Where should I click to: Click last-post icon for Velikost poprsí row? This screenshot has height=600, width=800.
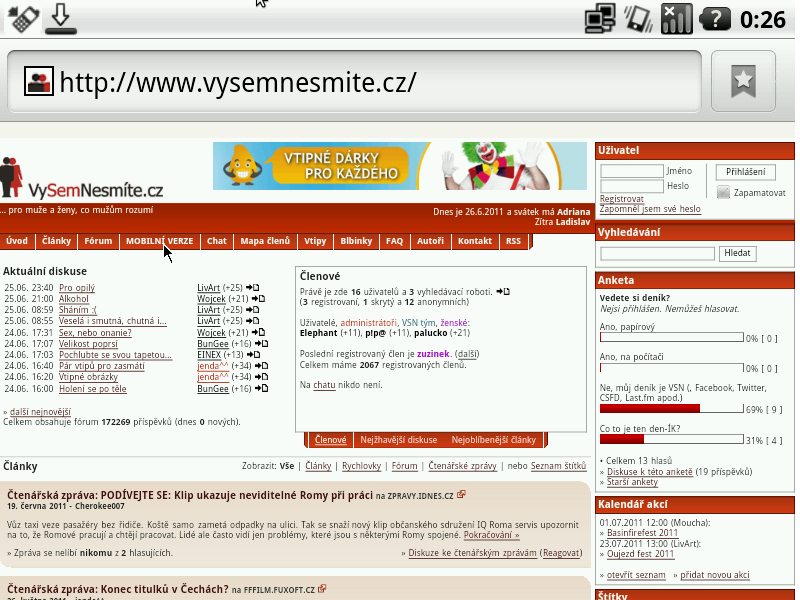[261, 344]
